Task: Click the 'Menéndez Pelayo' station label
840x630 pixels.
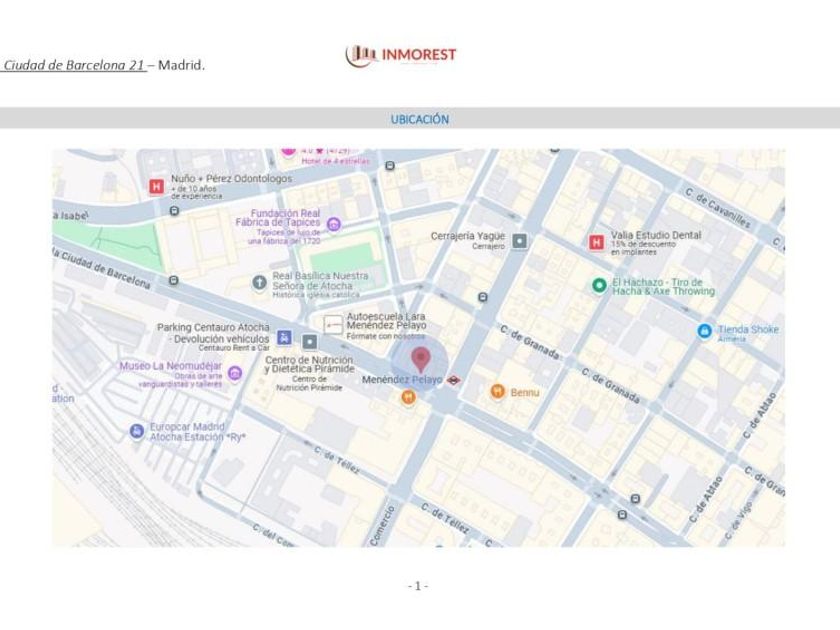Action: pyautogui.click(x=402, y=380)
